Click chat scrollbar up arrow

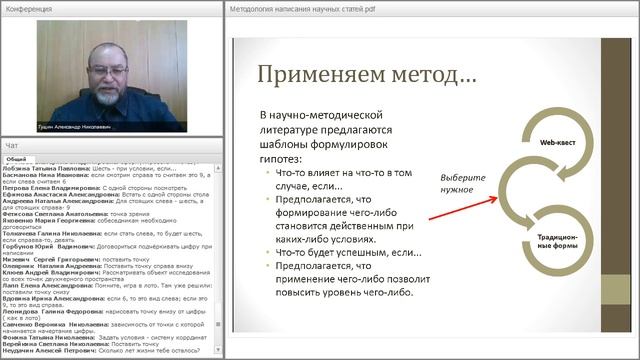coord(218,168)
